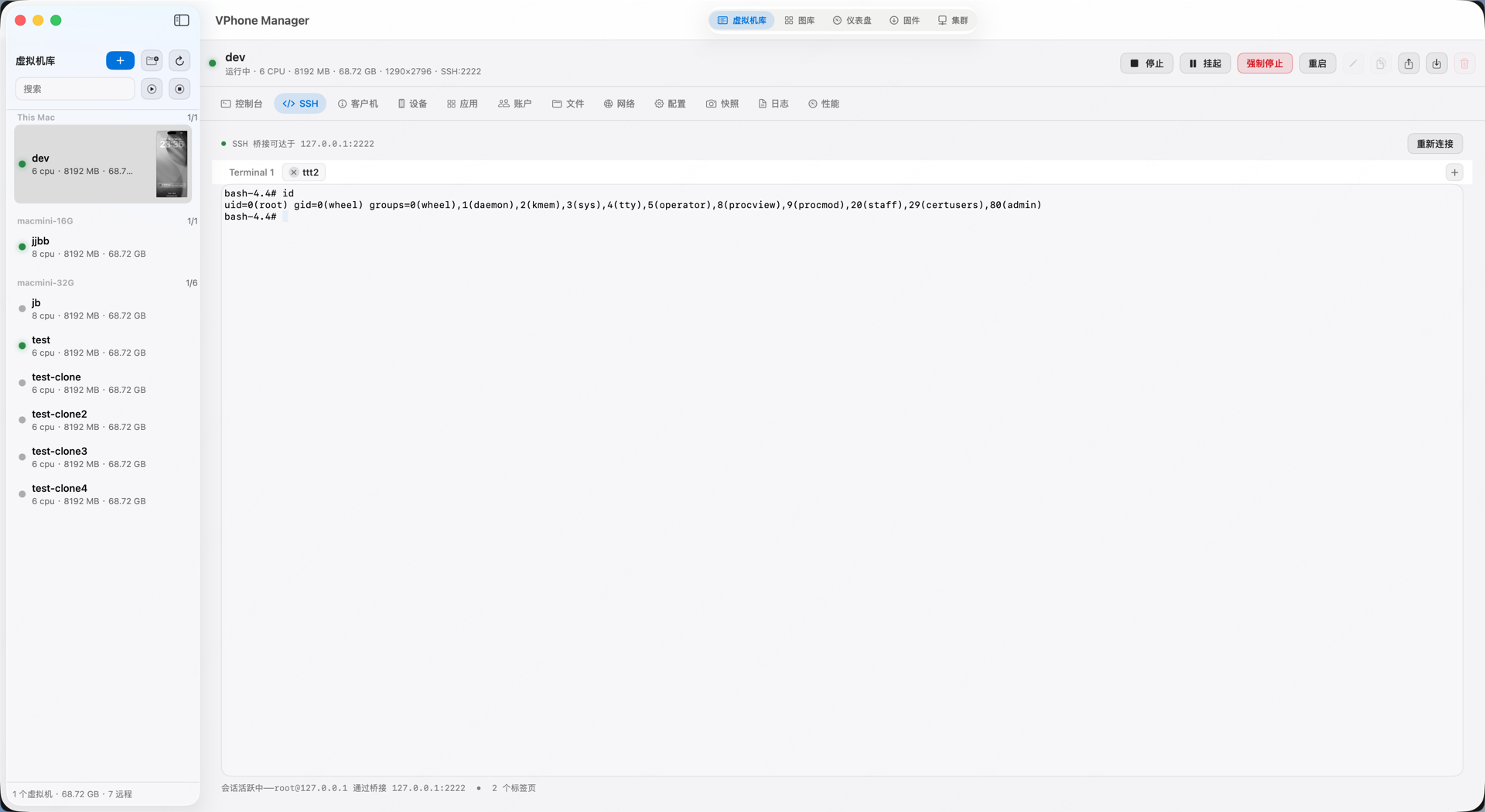Screen dimensions: 1485x812
Task: Open the 性能 performance tab
Action: 824,104
